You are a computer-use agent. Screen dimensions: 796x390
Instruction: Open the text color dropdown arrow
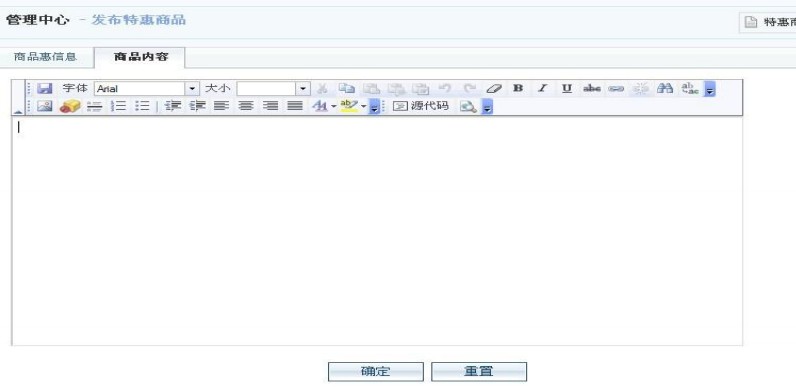click(x=334, y=107)
